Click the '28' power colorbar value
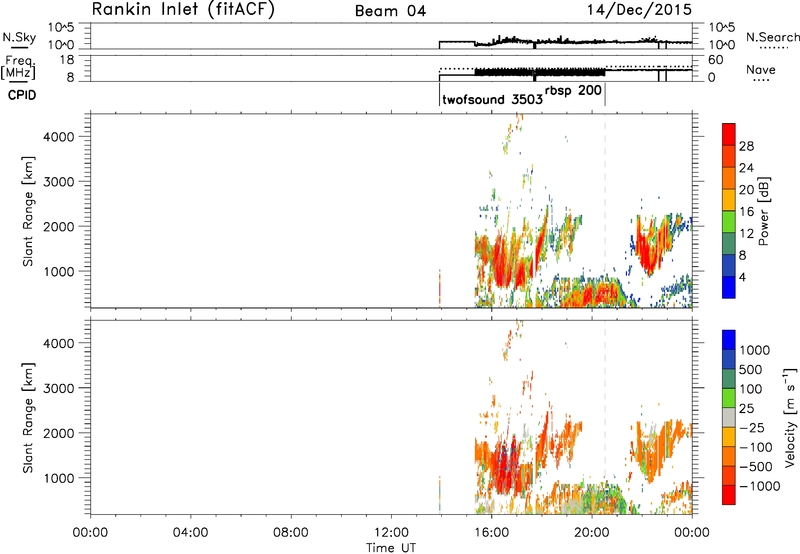The height and width of the screenshot is (554, 800). tap(746, 146)
